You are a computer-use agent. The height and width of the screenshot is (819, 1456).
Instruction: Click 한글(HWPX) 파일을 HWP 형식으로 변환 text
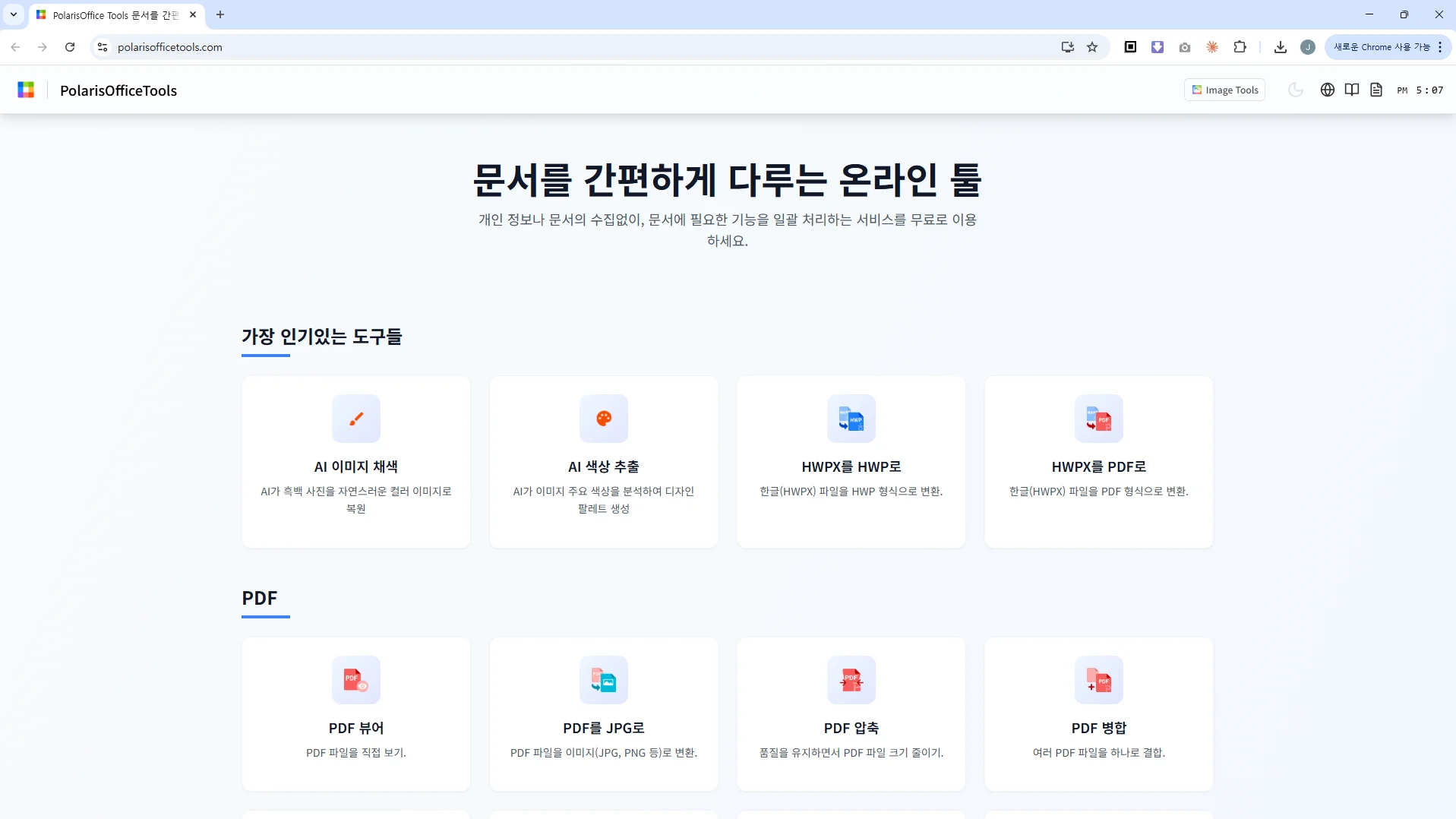coord(851,492)
